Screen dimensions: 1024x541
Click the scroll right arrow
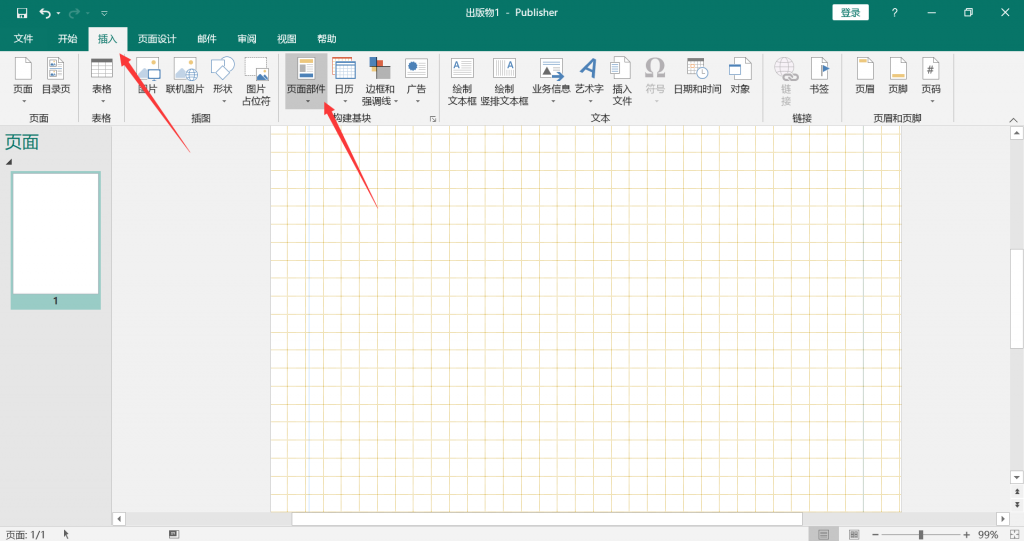[1003, 519]
